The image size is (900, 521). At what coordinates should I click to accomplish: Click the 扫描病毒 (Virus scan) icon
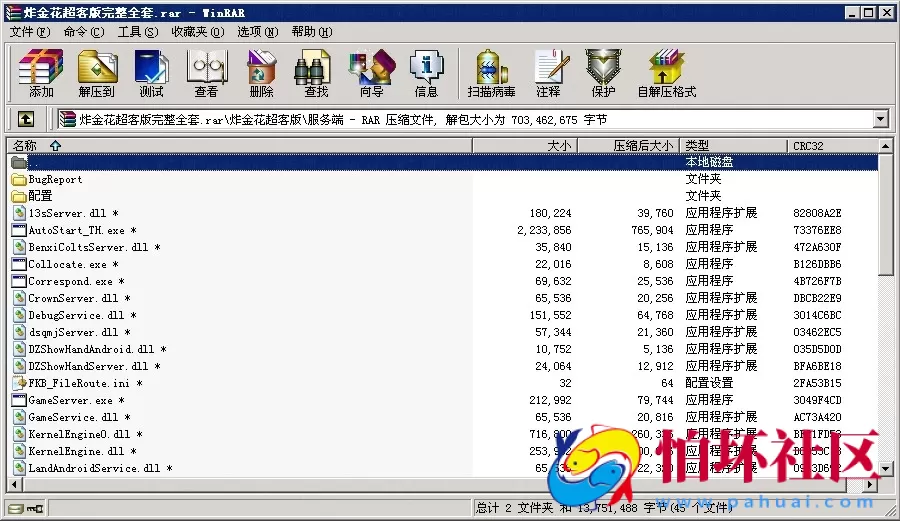coord(491,73)
